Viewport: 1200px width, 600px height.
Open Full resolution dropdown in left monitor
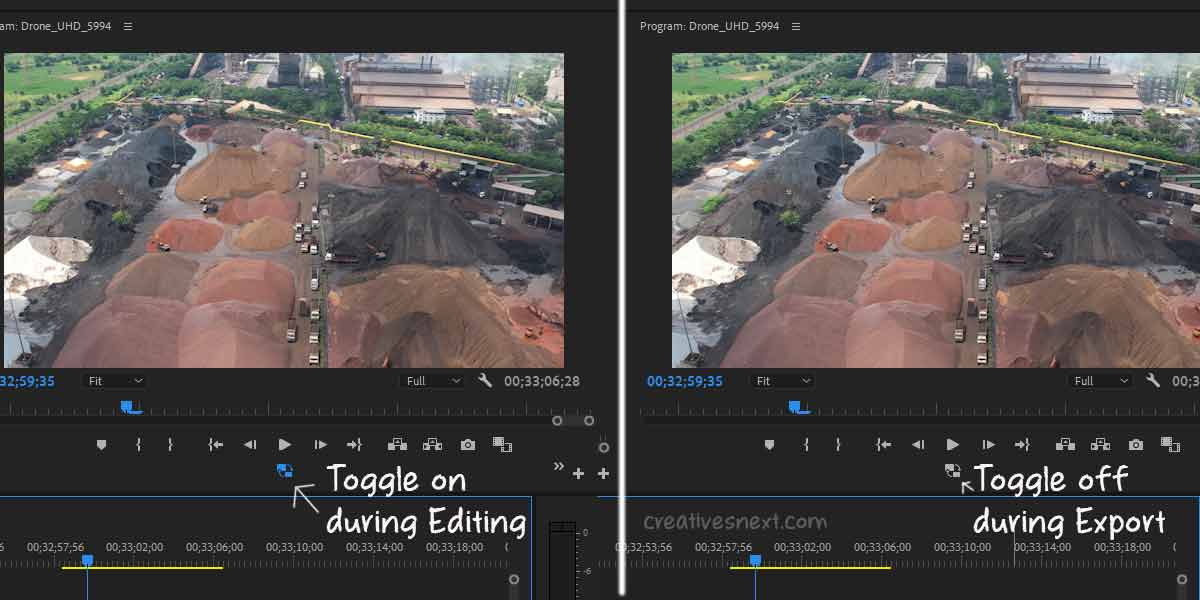(434, 381)
